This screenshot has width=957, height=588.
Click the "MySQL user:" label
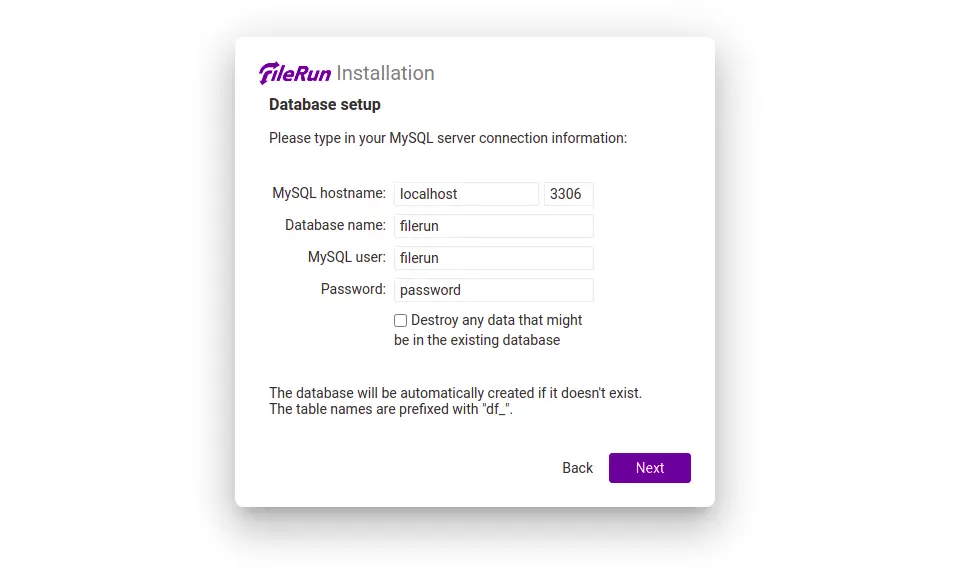347,257
